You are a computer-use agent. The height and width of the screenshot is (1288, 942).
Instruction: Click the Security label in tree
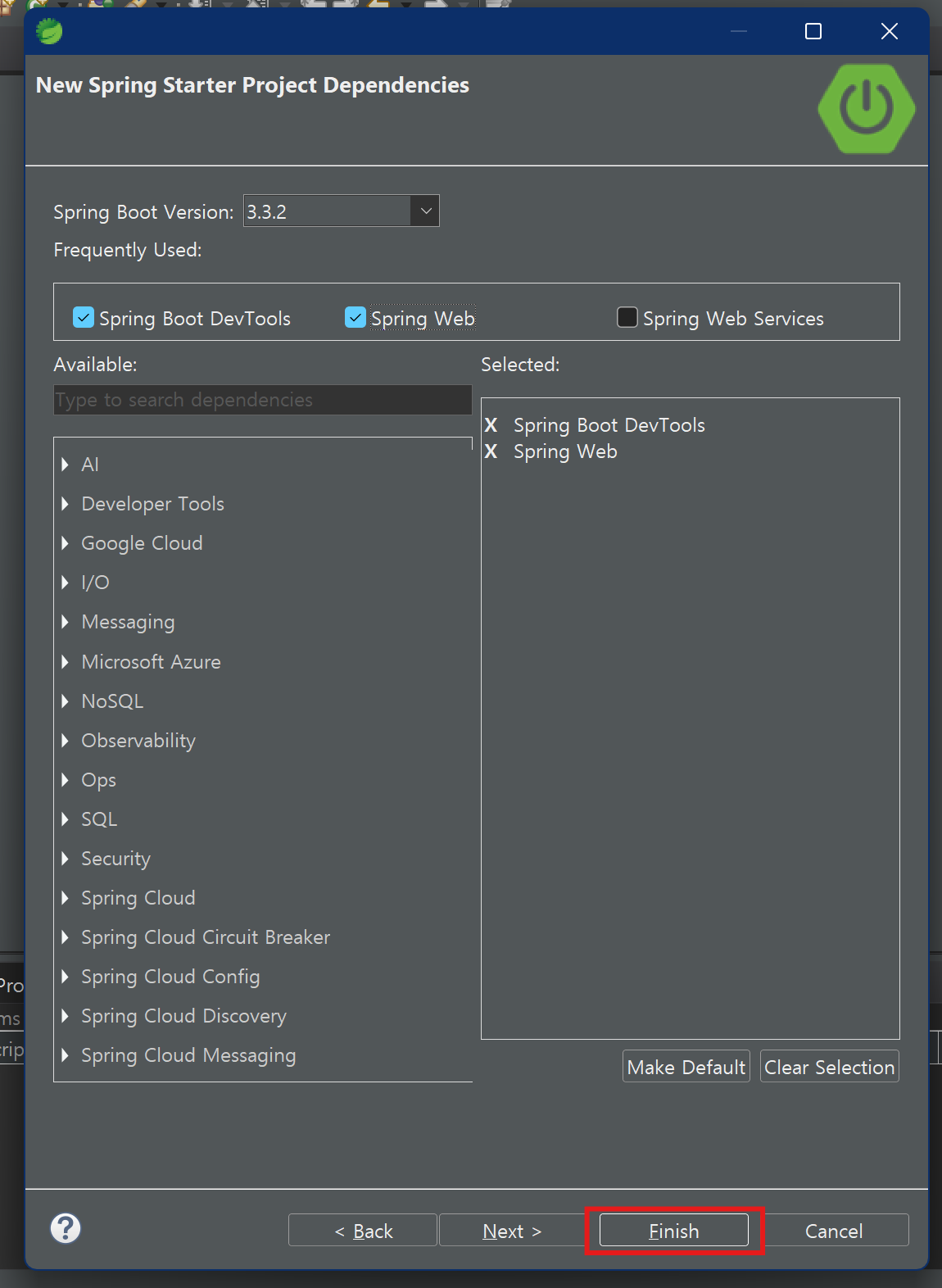point(115,858)
